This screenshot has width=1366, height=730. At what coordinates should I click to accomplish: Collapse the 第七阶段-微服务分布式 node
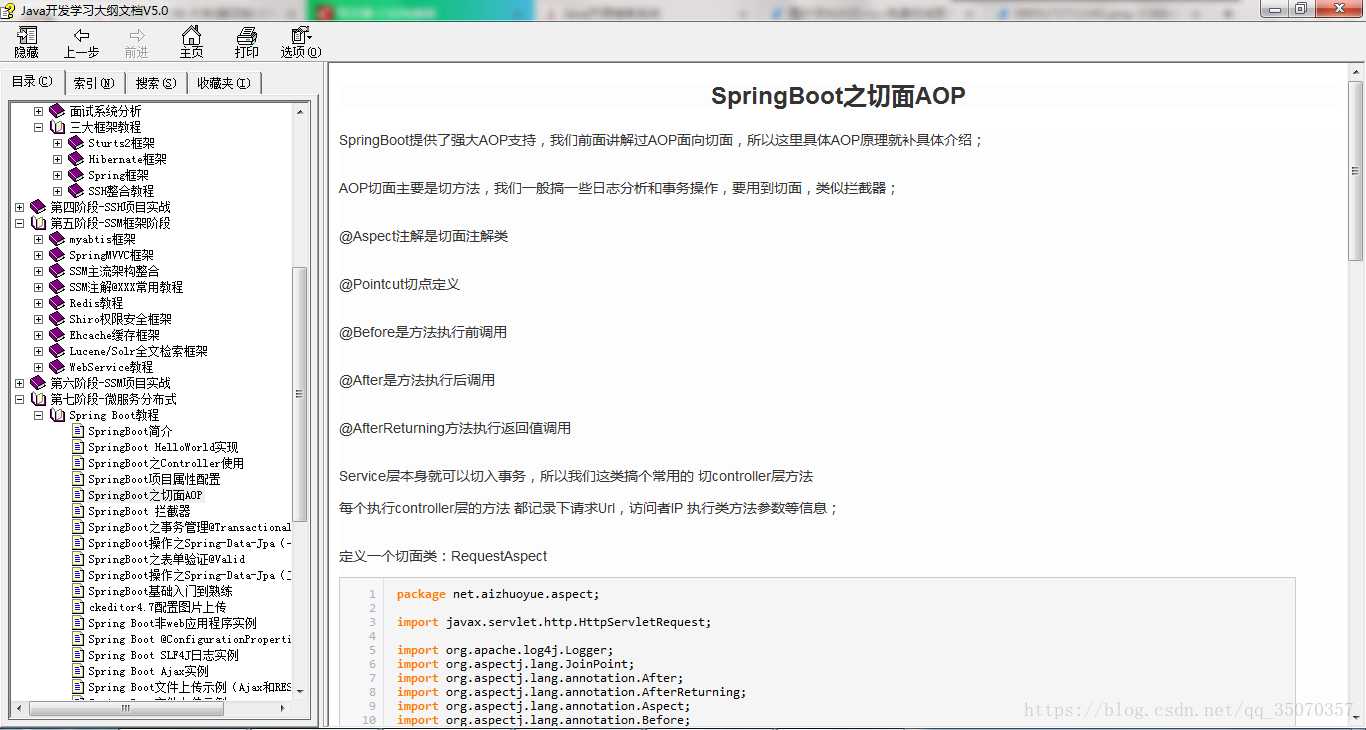tap(20, 399)
